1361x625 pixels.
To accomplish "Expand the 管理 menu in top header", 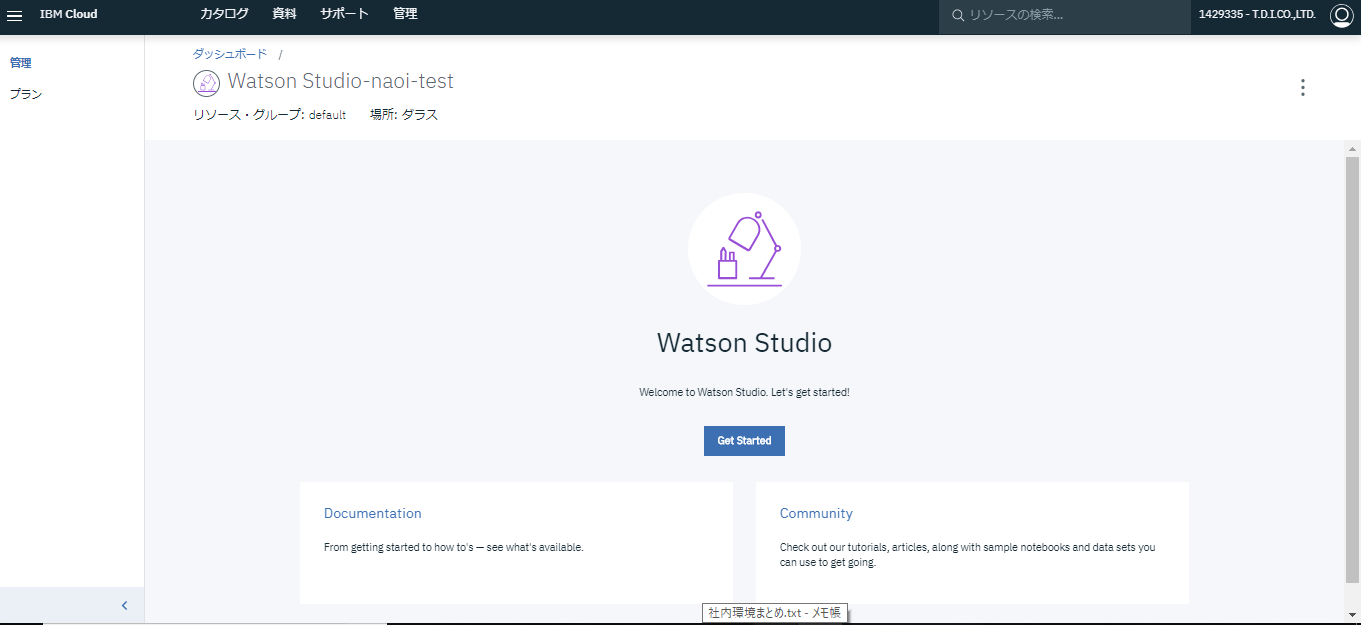I will 405,14.
